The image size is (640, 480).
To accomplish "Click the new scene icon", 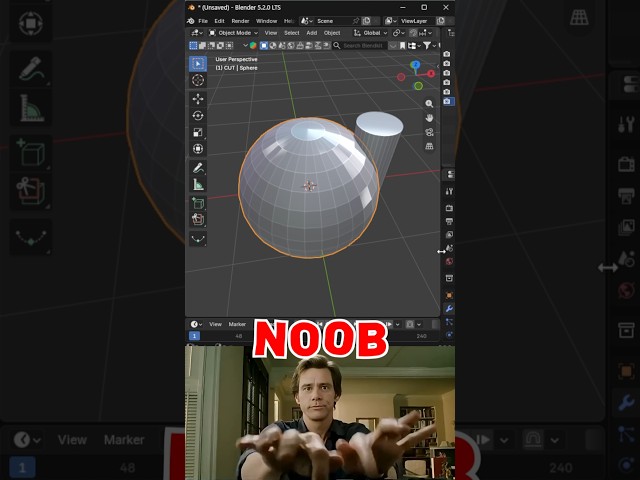I will pyautogui.click(x=367, y=21).
